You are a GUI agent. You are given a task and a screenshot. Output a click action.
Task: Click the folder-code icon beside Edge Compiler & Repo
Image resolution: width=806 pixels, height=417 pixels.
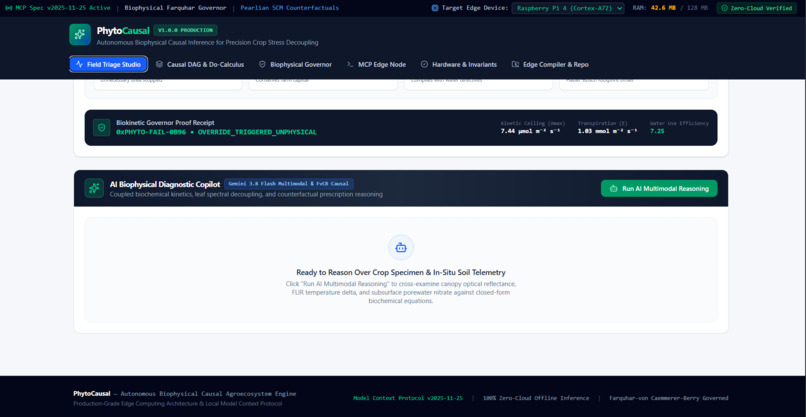515,64
